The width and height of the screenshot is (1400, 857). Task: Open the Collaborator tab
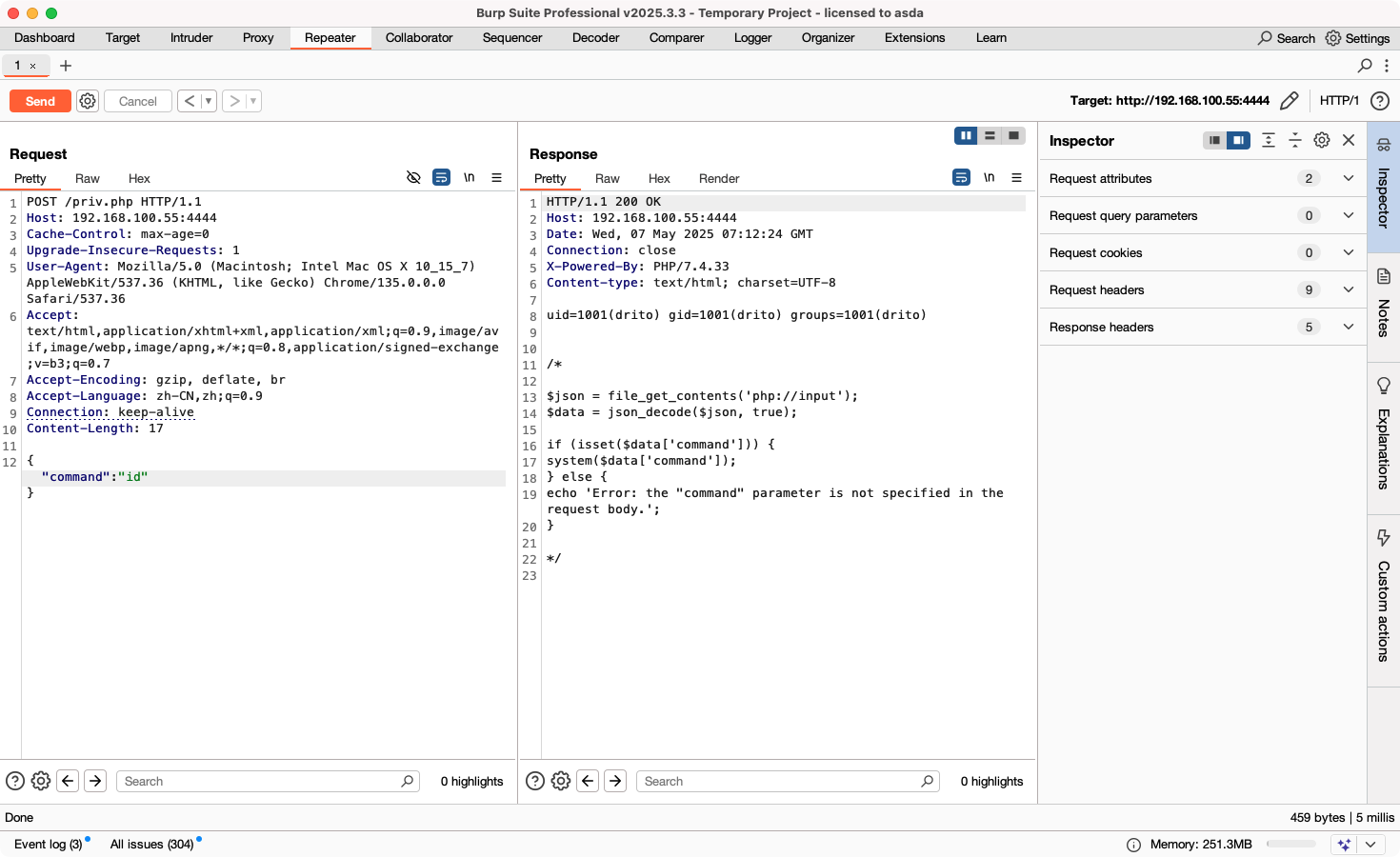click(419, 38)
